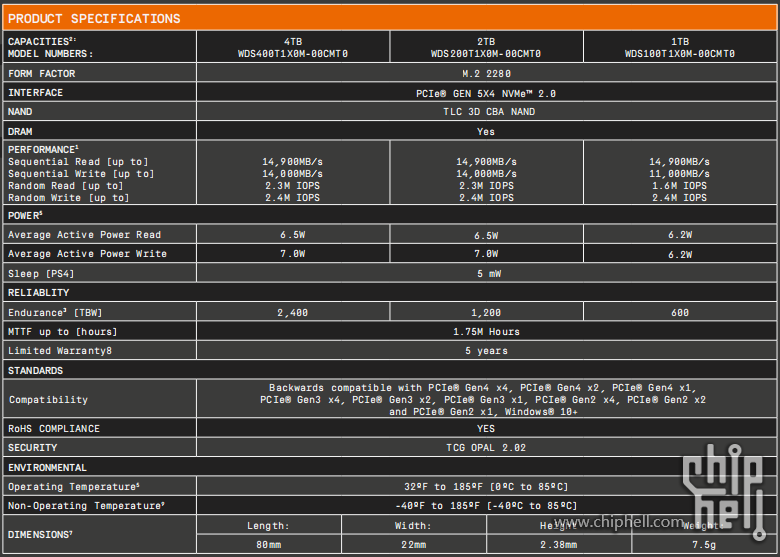The height and width of the screenshot is (557, 780).
Task: Click the Average Active Power Write label
Action: [x=88, y=254]
